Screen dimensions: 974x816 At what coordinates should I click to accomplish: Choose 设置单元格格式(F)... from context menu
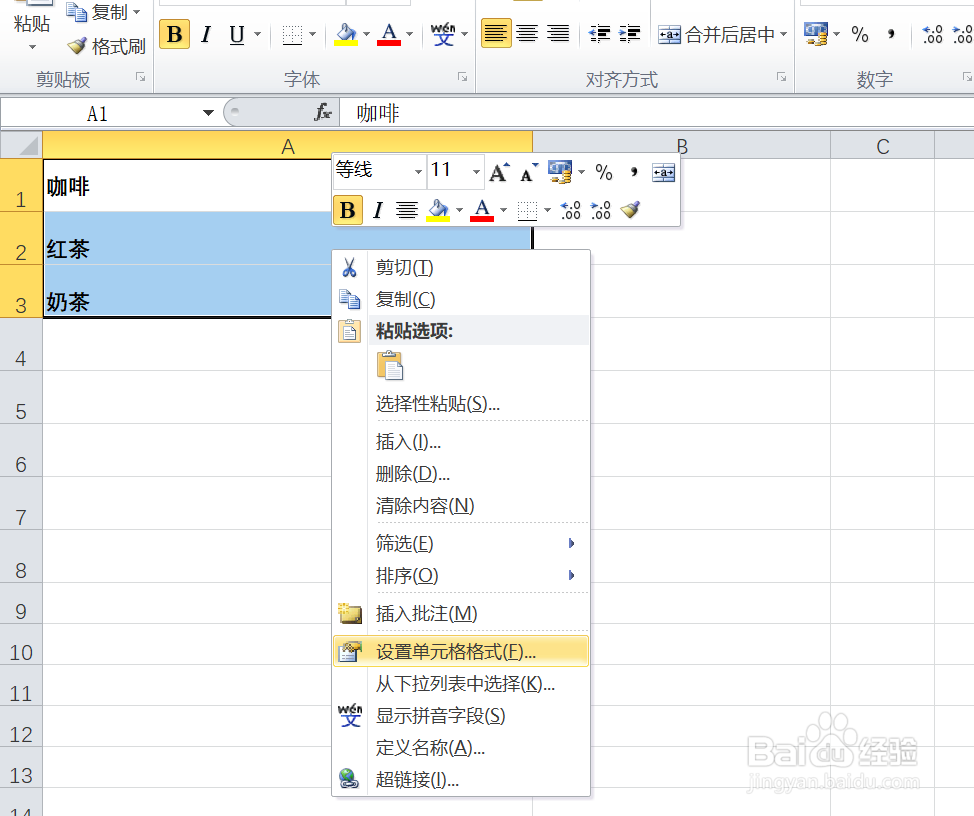tap(461, 651)
